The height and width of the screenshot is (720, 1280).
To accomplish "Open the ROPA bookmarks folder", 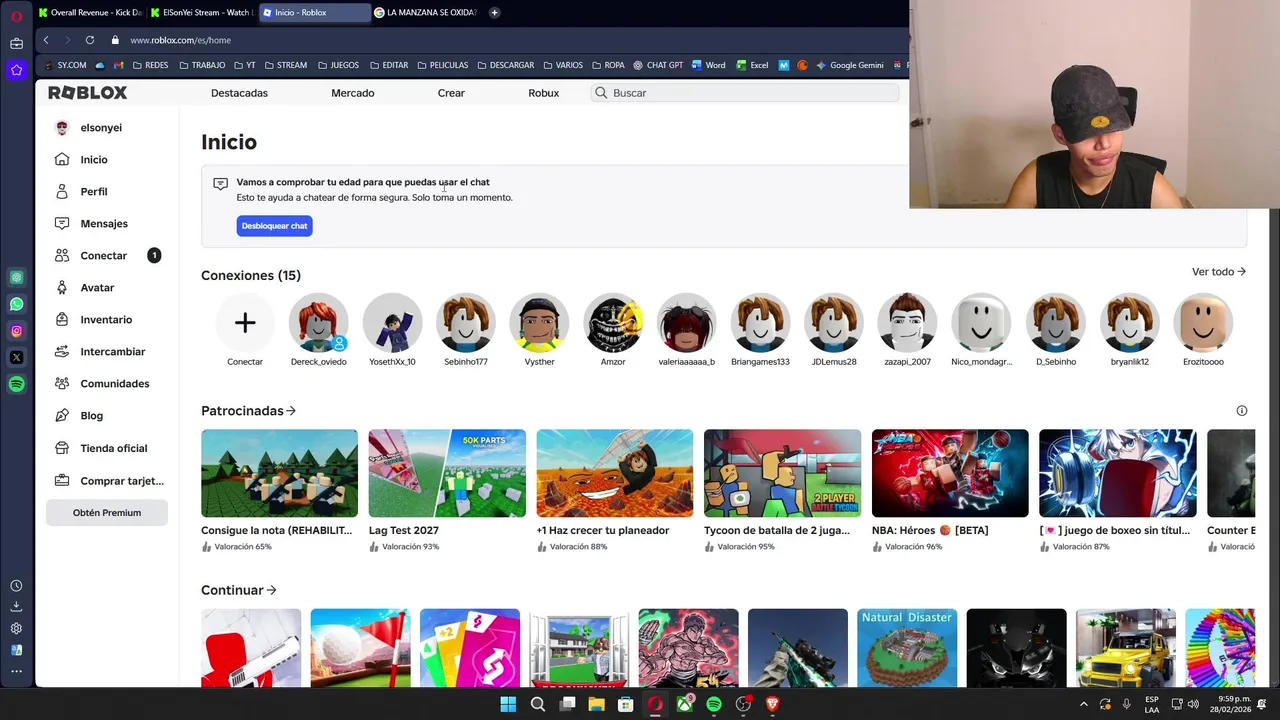I will [x=609, y=65].
